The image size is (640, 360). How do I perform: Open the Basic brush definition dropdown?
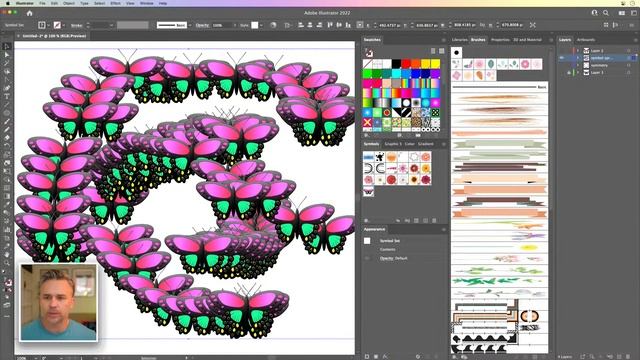click(x=190, y=25)
